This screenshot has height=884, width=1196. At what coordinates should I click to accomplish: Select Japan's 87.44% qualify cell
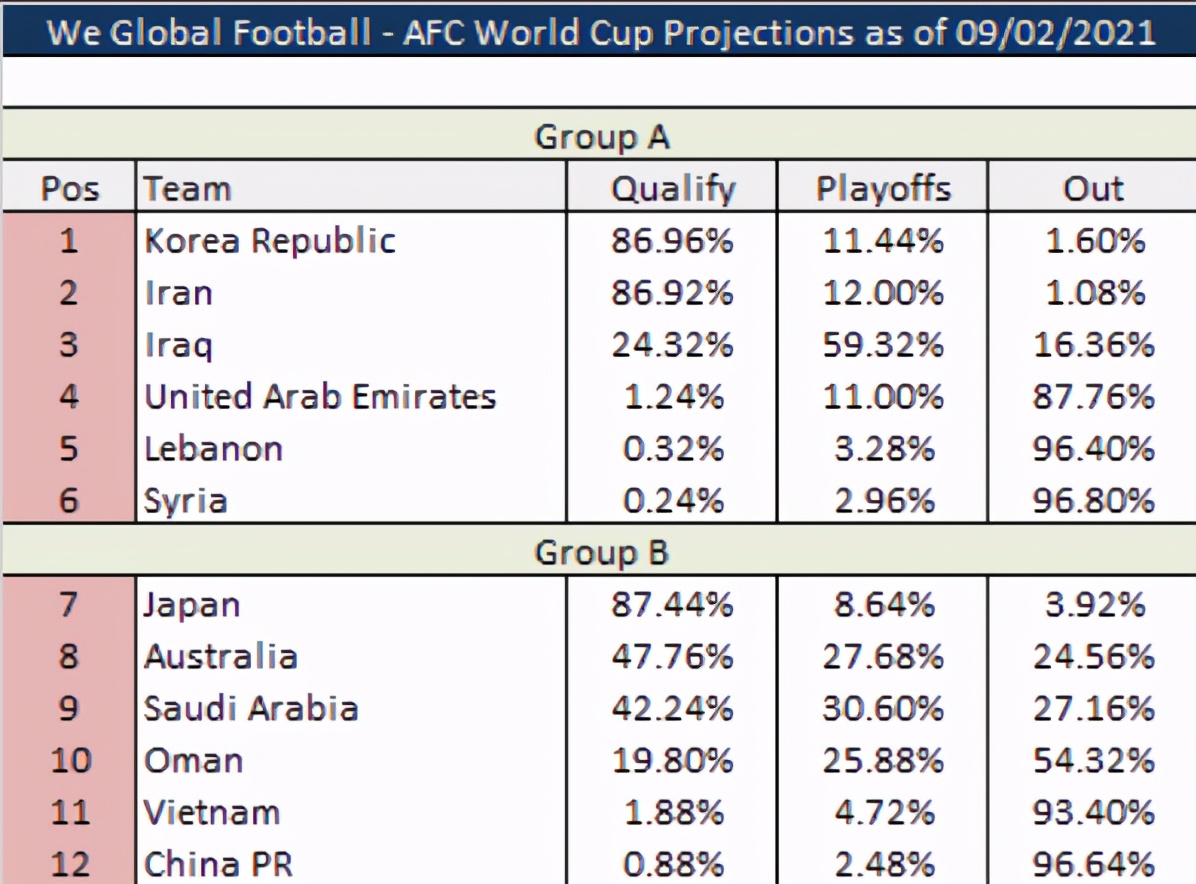click(672, 605)
